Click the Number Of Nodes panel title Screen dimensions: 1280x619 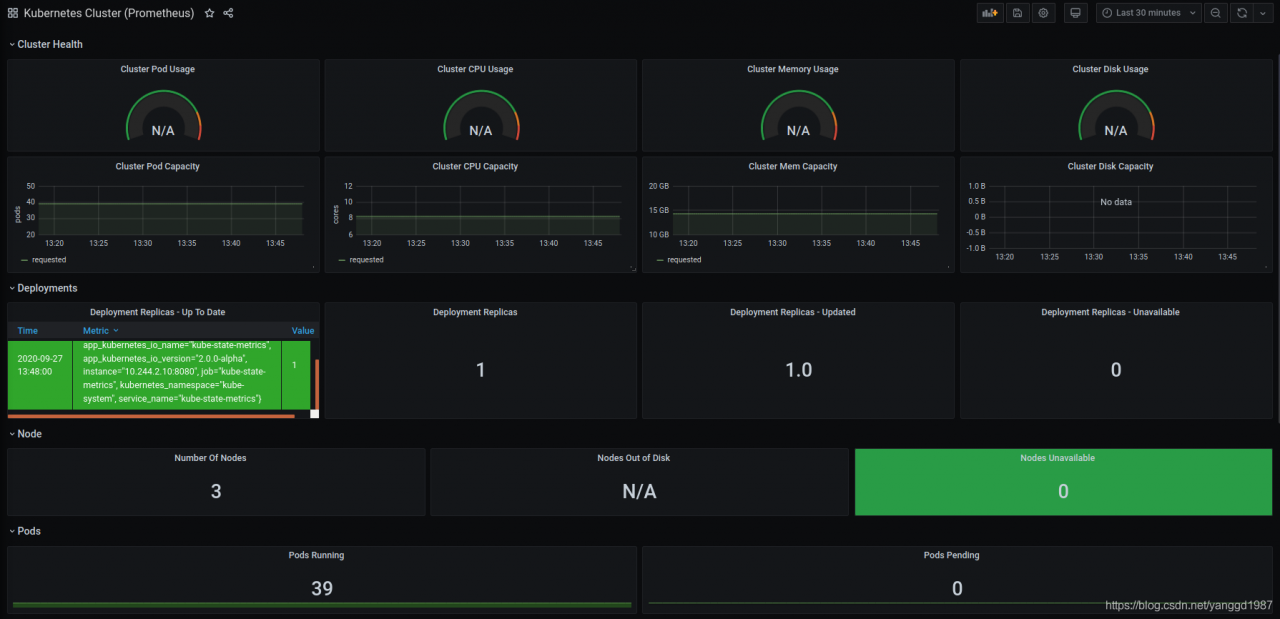[x=210, y=458]
